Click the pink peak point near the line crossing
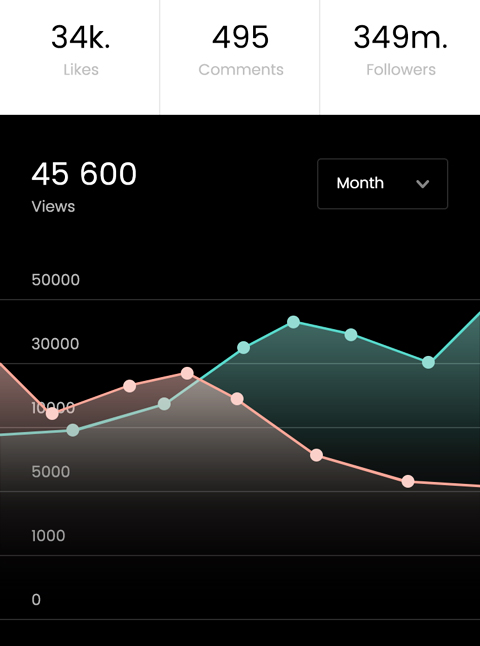Viewport: 480px width, 646px height. point(187,373)
